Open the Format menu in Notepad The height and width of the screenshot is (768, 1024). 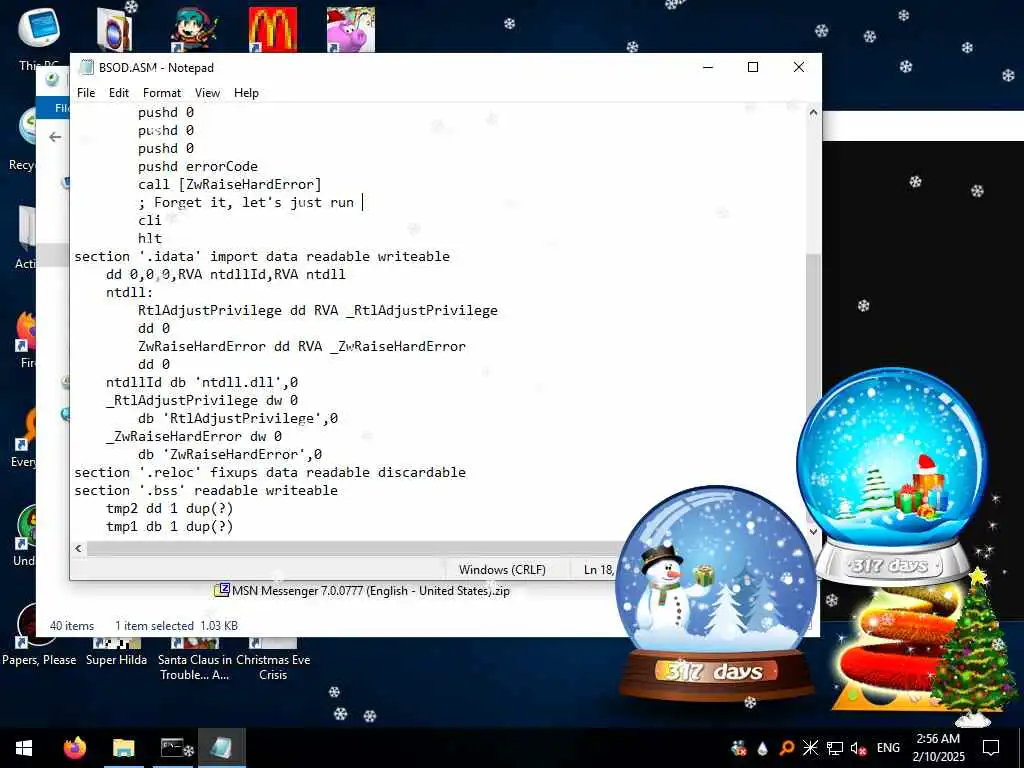161,93
